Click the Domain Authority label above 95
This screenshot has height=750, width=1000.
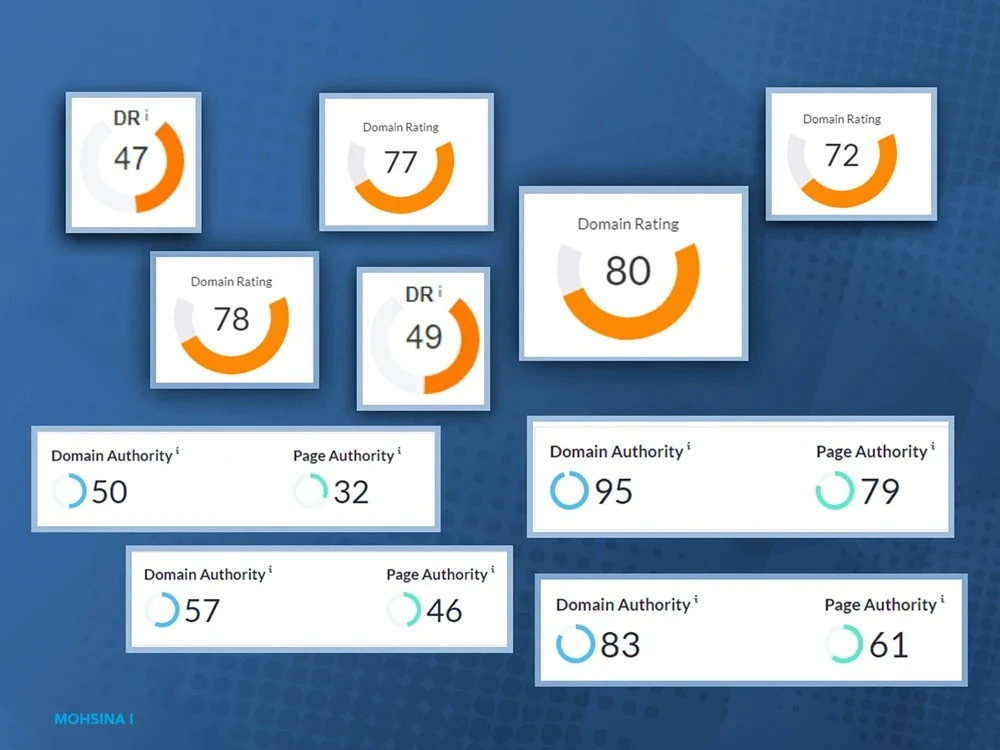(617, 452)
